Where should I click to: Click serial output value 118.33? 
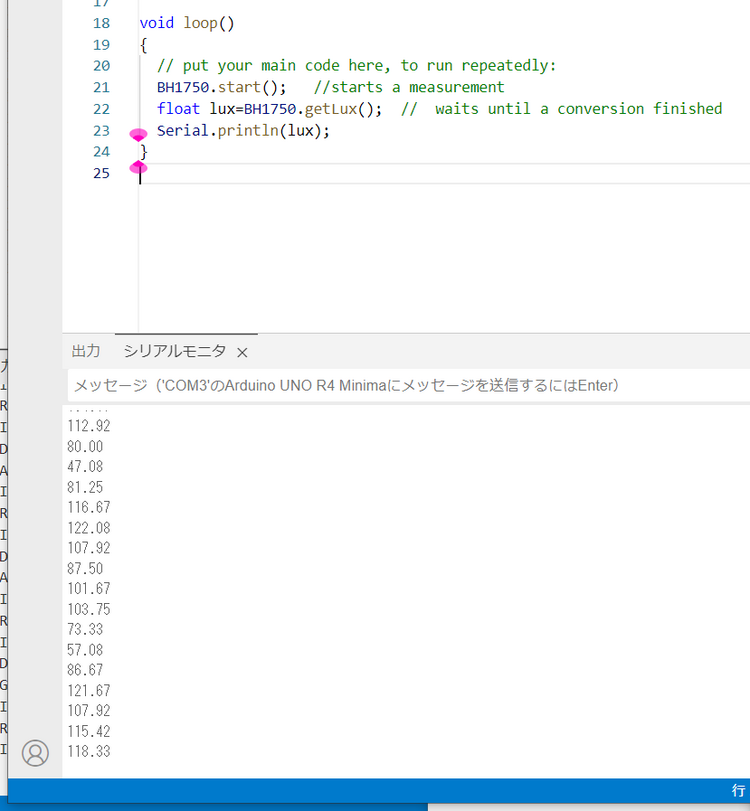89,751
